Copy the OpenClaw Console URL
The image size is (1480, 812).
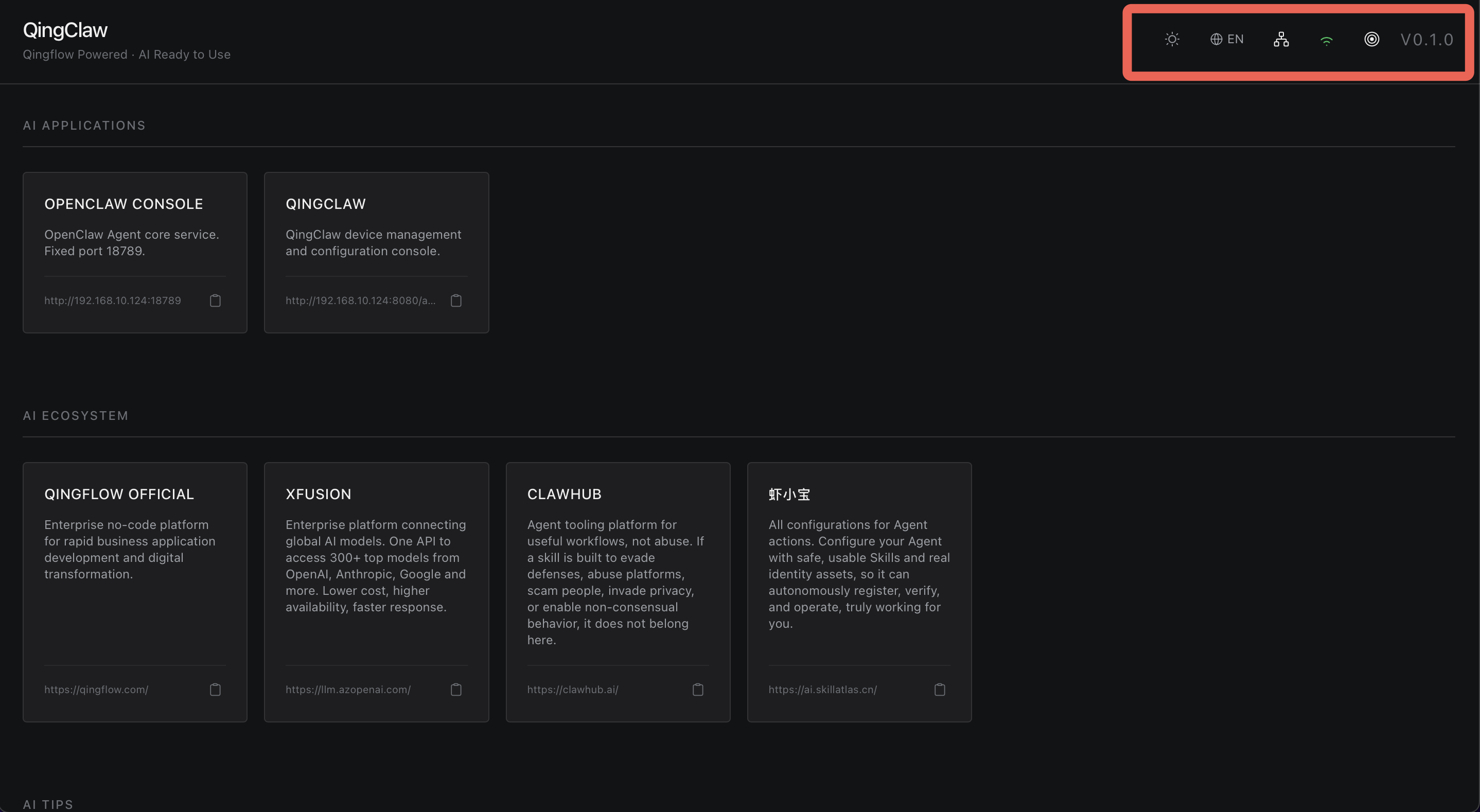point(215,301)
